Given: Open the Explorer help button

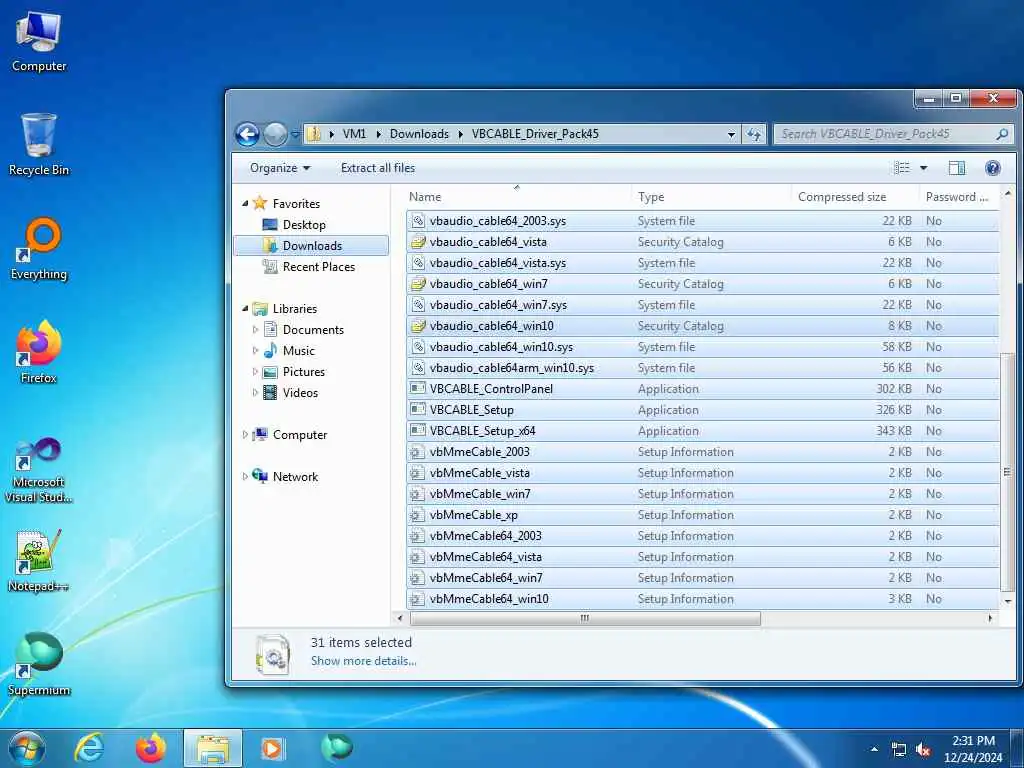Looking at the screenshot, I should (x=993, y=168).
